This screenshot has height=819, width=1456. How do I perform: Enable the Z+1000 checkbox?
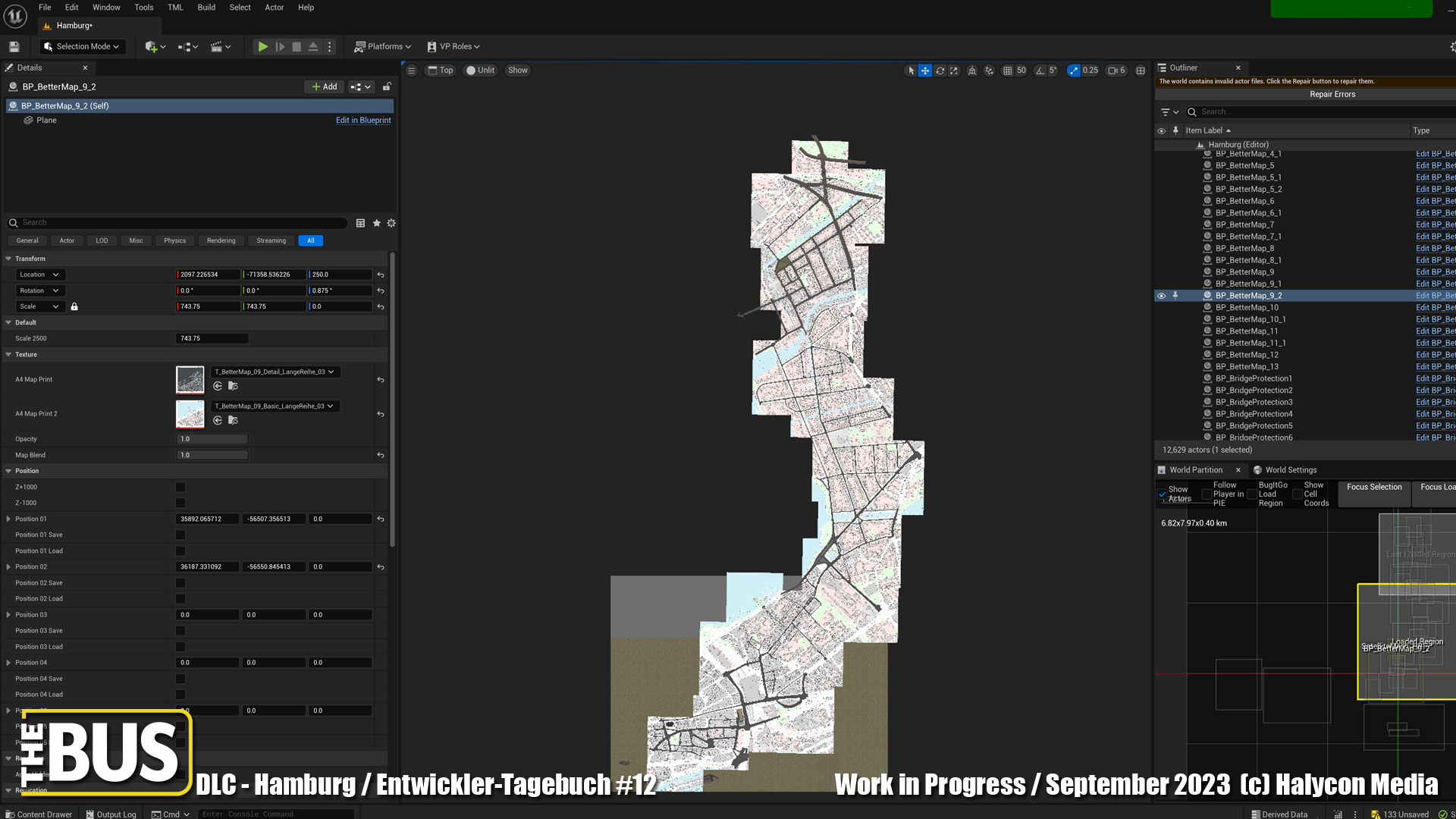180,487
